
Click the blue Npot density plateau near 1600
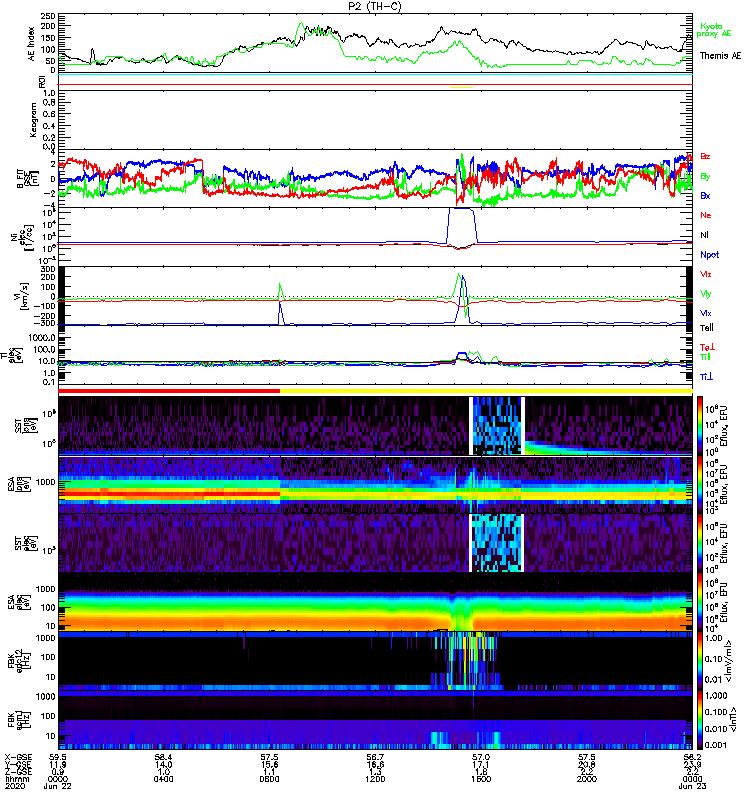pyautogui.click(x=462, y=209)
